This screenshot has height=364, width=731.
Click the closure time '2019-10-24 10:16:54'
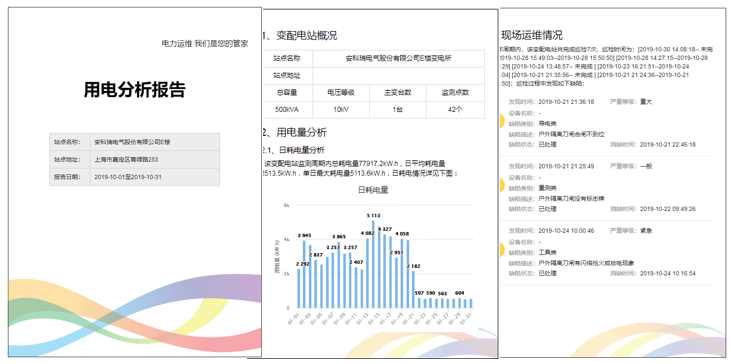click(668, 273)
